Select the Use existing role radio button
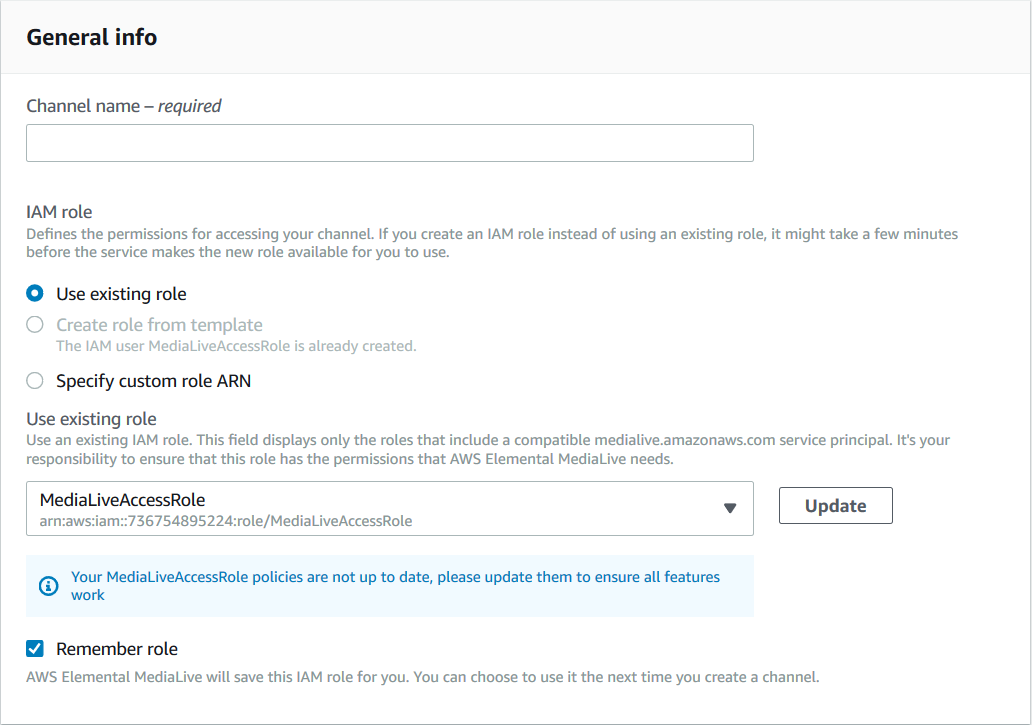Image resolution: width=1032 pixels, height=725 pixels. (34, 293)
